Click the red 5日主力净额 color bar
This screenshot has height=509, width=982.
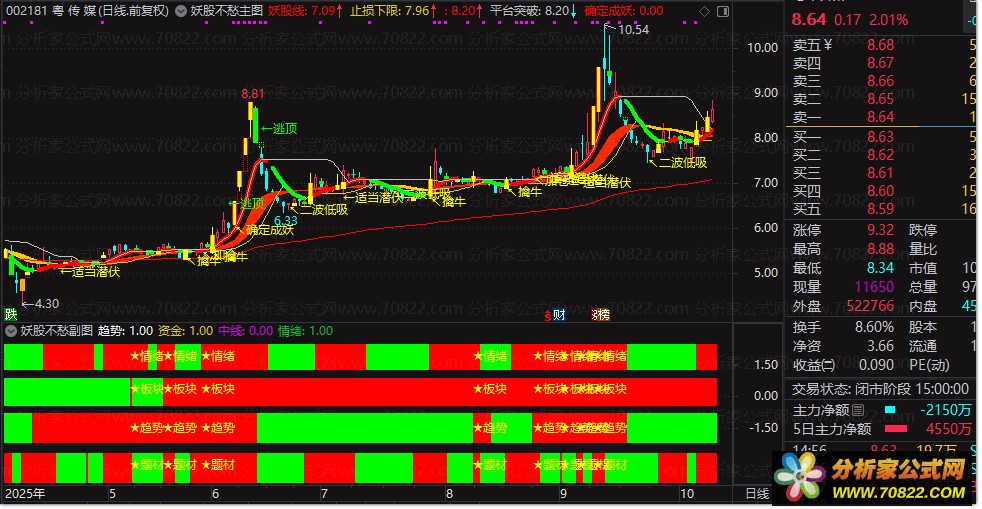[x=896, y=429]
